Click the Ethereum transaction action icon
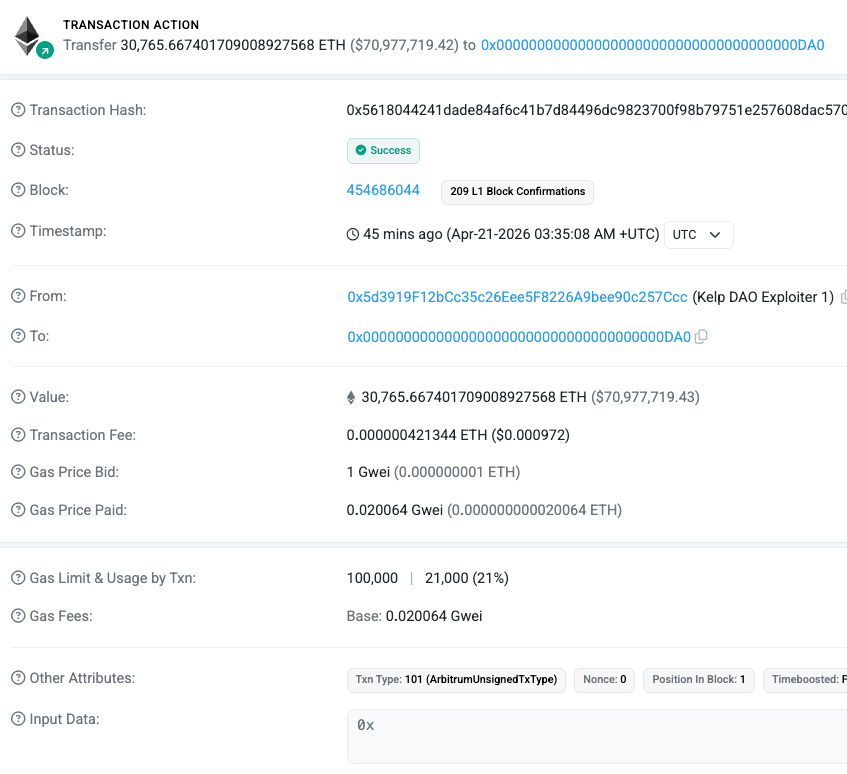 click(x=32, y=37)
